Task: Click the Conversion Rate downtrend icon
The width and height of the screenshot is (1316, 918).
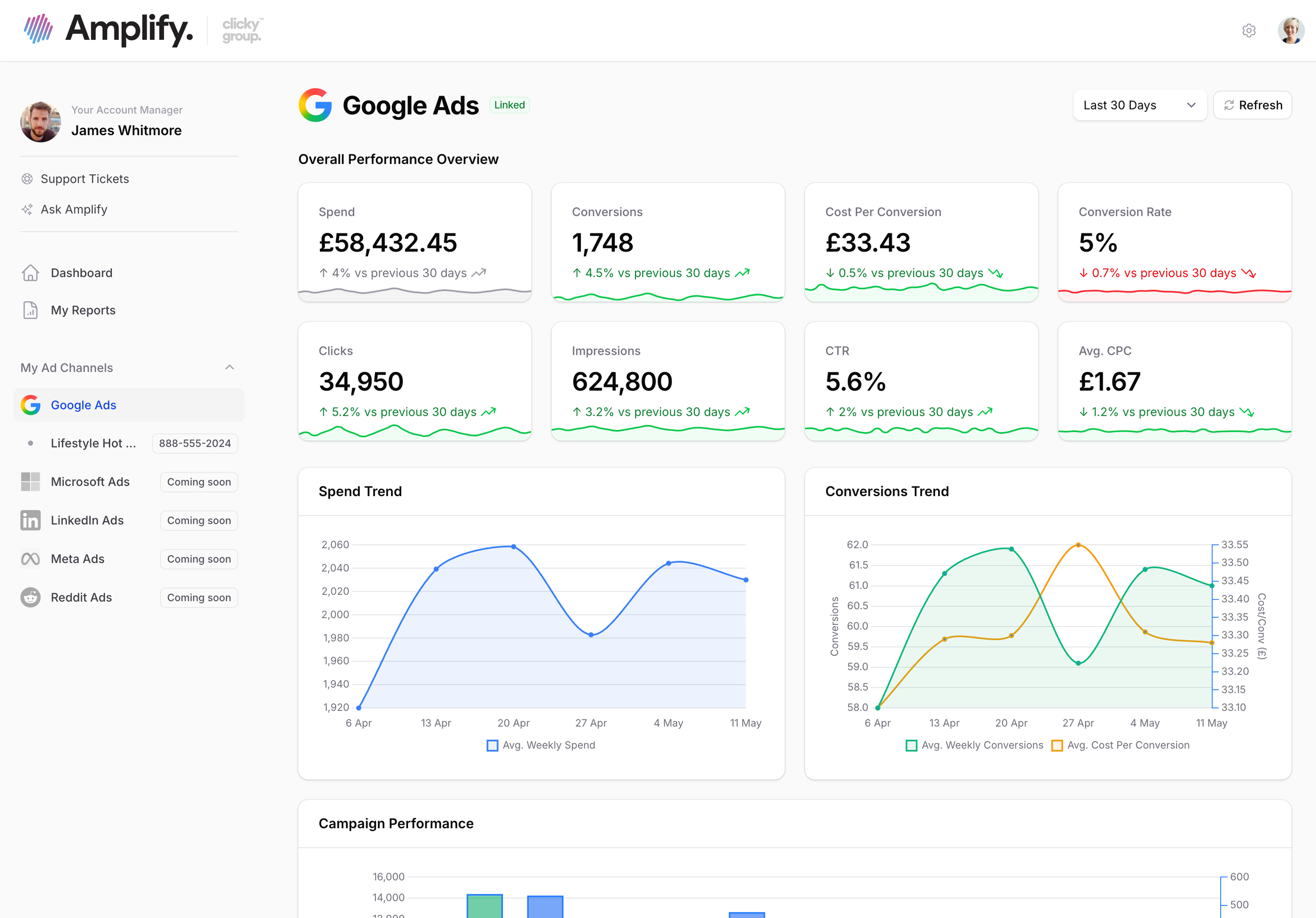Action: pos(1248,273)
